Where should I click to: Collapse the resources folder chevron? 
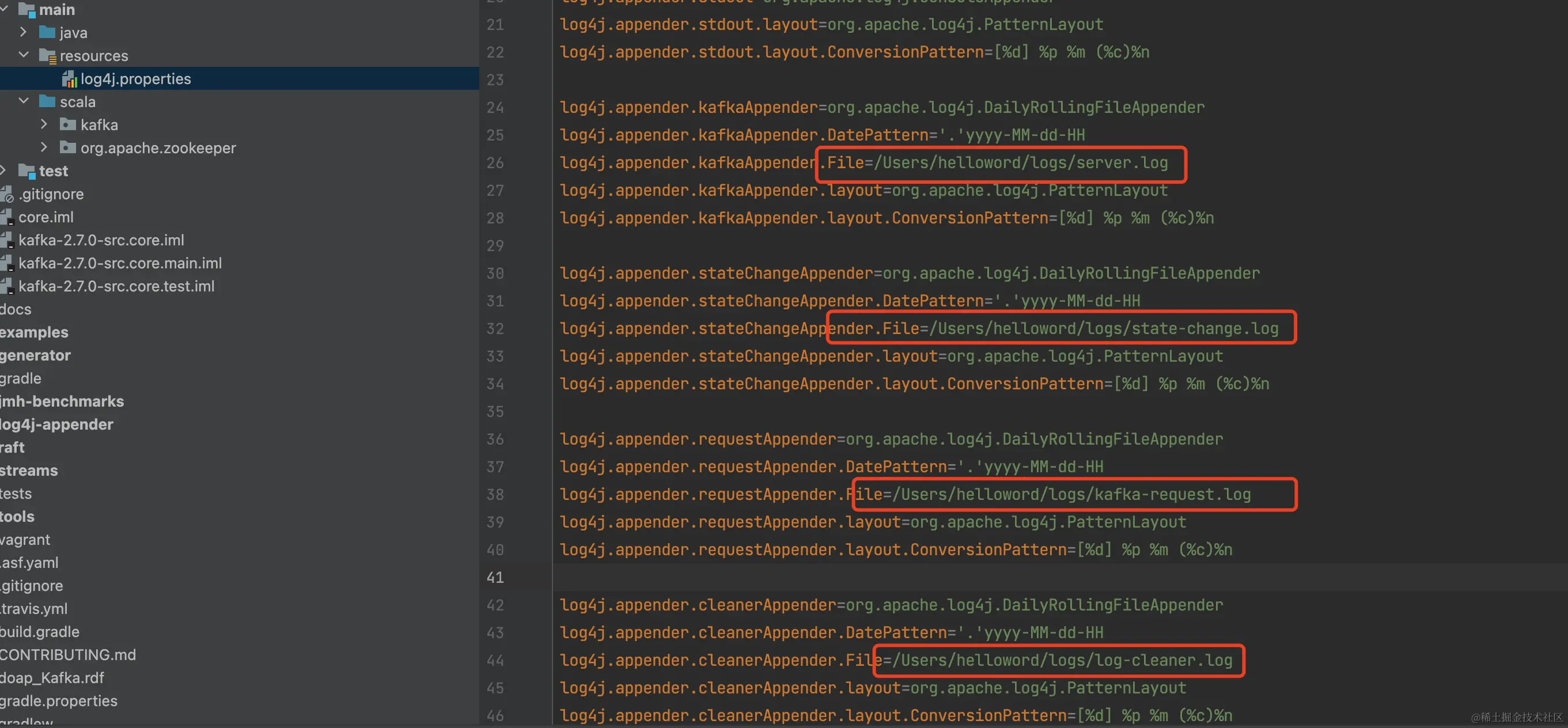coord(23,55)
